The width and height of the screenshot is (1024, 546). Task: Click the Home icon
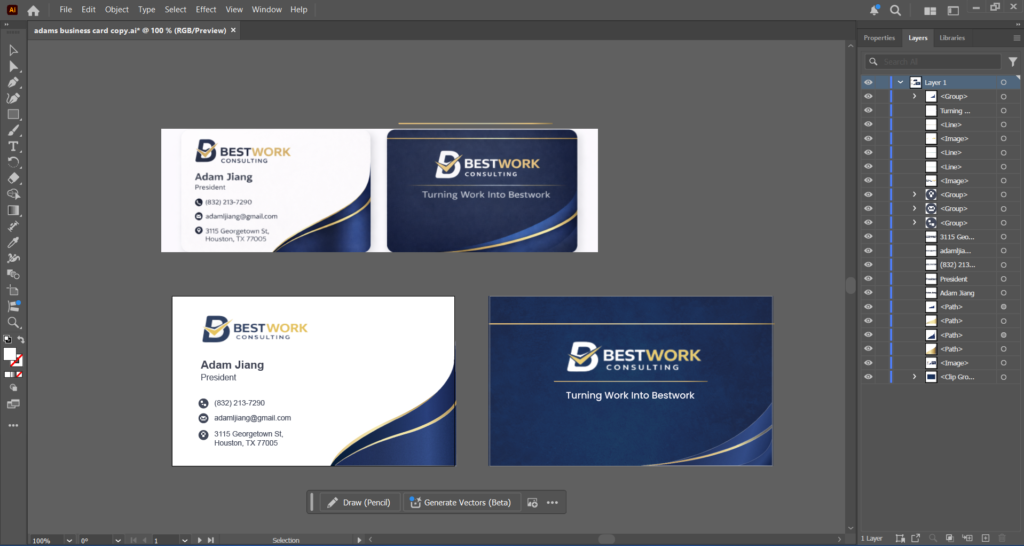pyautogui.click(x=33, y=10)
